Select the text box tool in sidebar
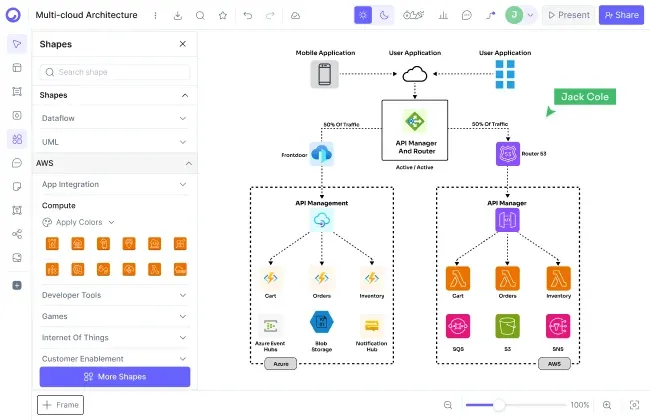This screenshot has width=650, height=420. point(17,210)
